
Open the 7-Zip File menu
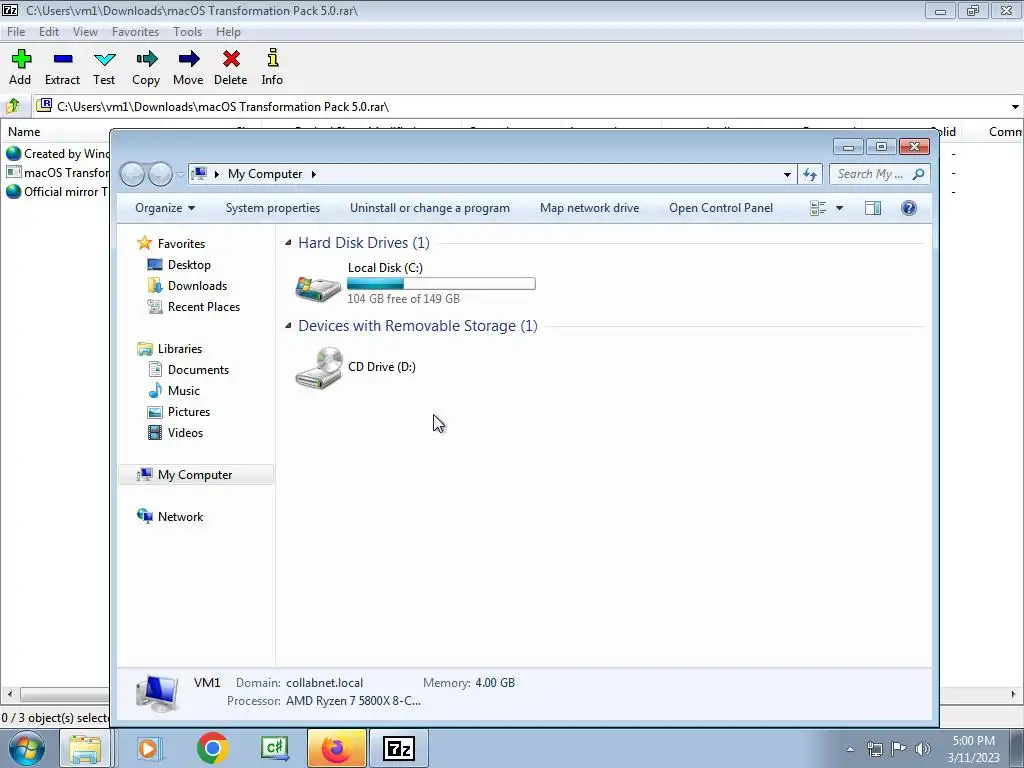tap(16, 31)
